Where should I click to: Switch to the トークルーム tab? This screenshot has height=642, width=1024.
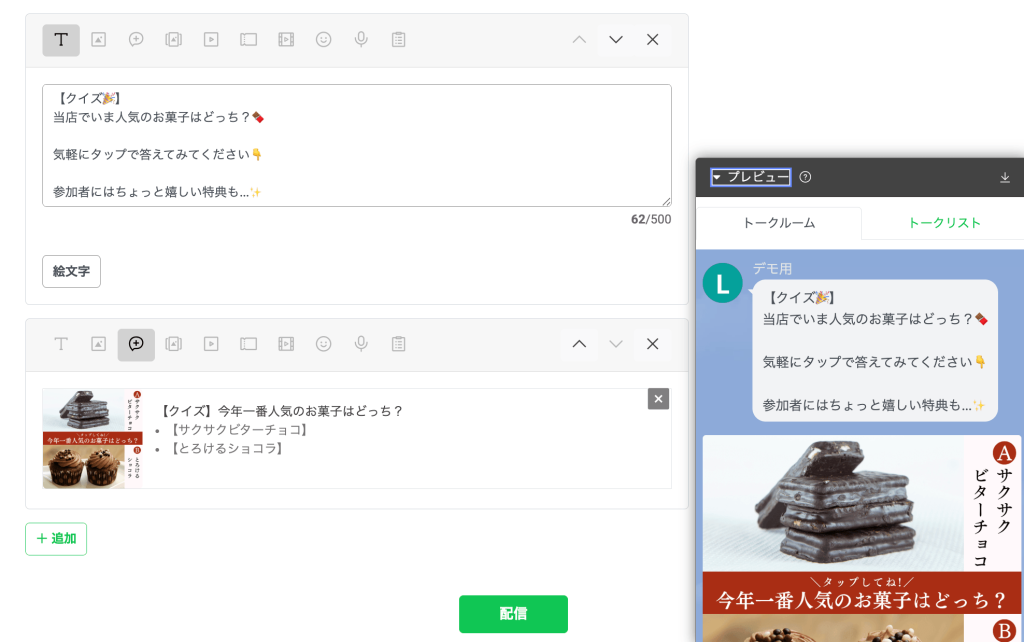pos(779,223)
